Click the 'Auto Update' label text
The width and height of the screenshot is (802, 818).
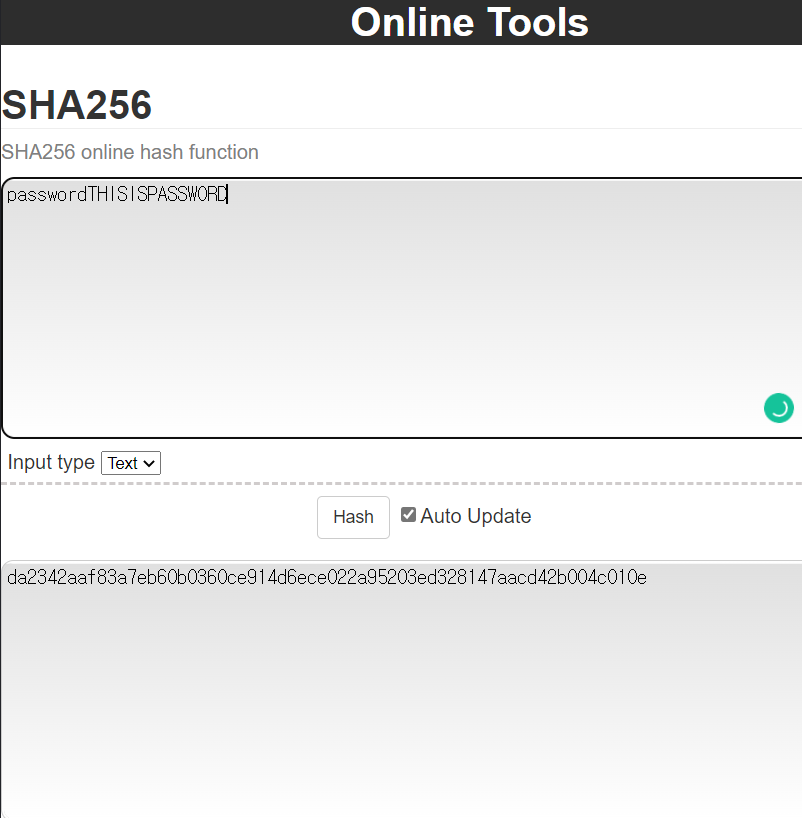coord(476,516)
